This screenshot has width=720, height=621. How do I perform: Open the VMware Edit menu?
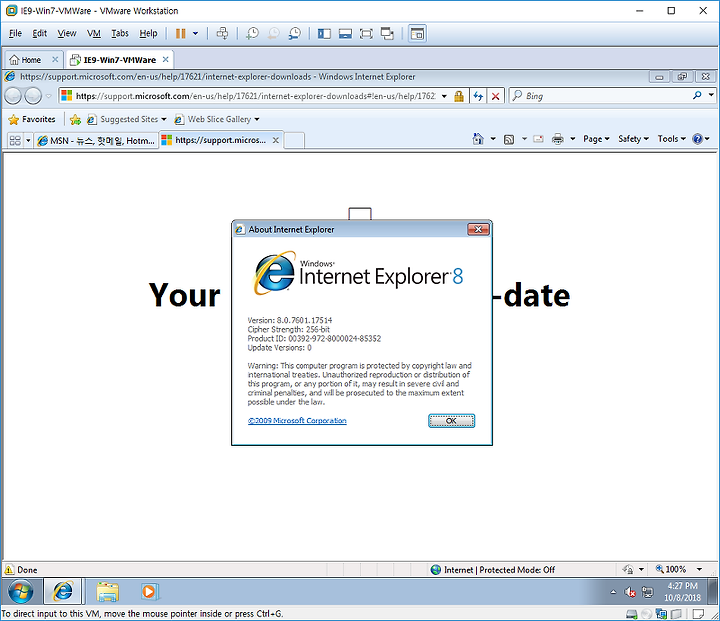tap(39, 34)
